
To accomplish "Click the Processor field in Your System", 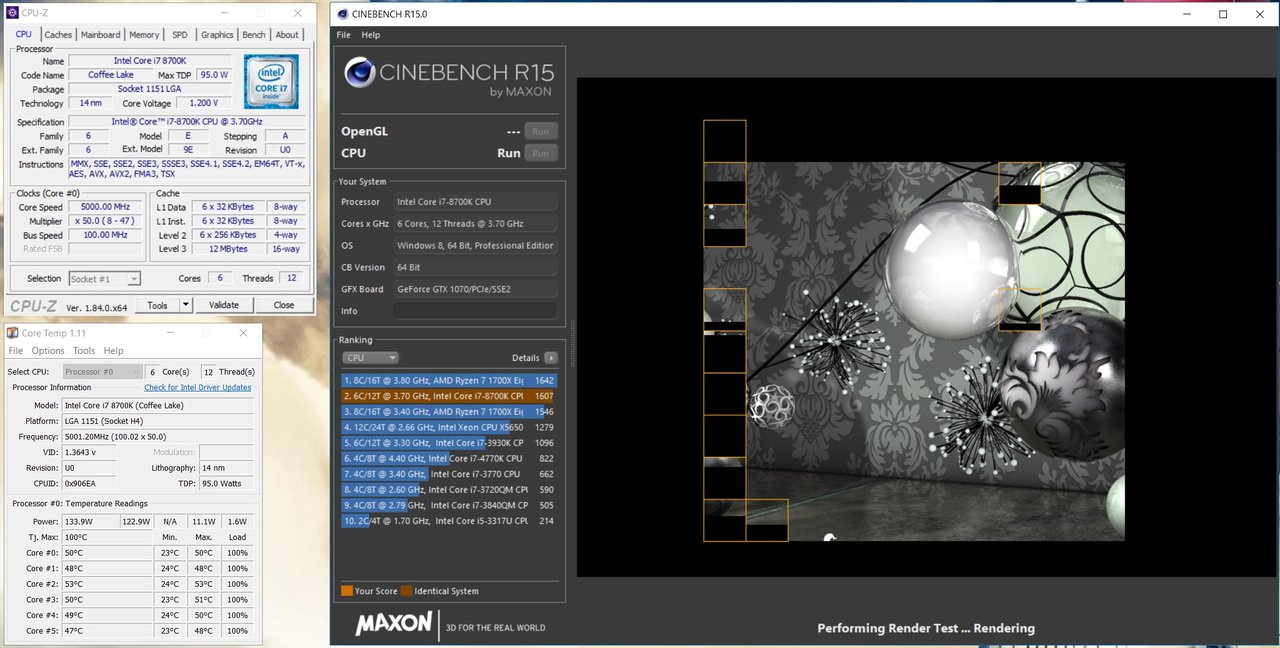I will point(475,202).
